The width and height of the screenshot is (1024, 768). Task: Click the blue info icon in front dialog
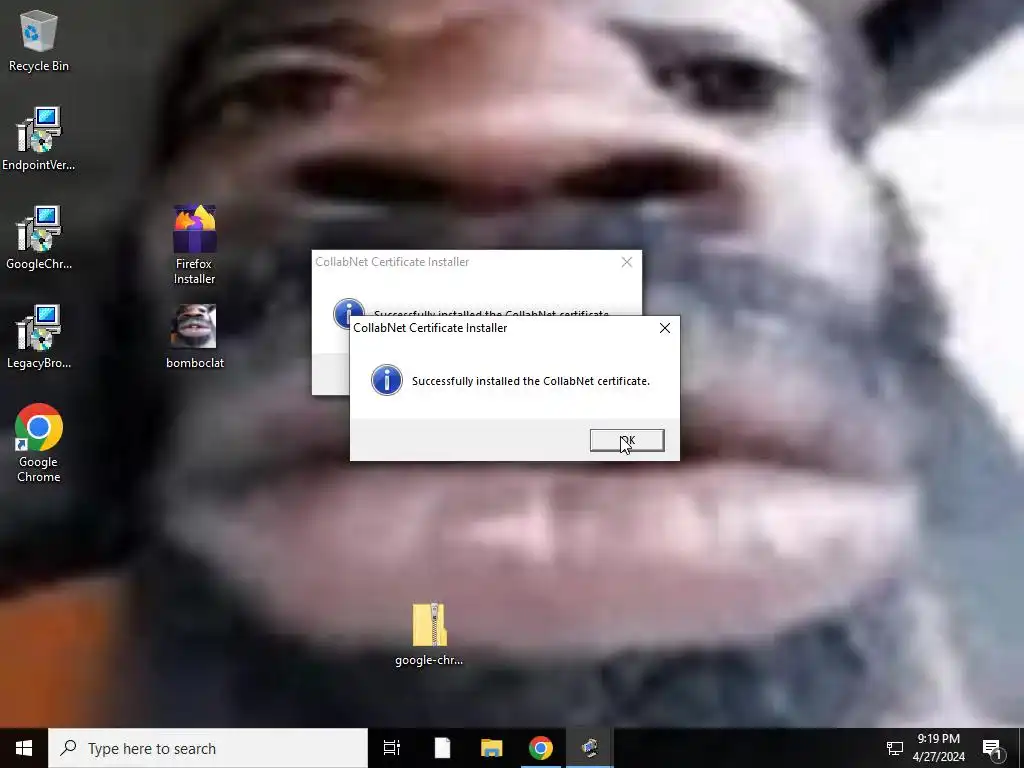pyautogui.click(x=387, y=380)
